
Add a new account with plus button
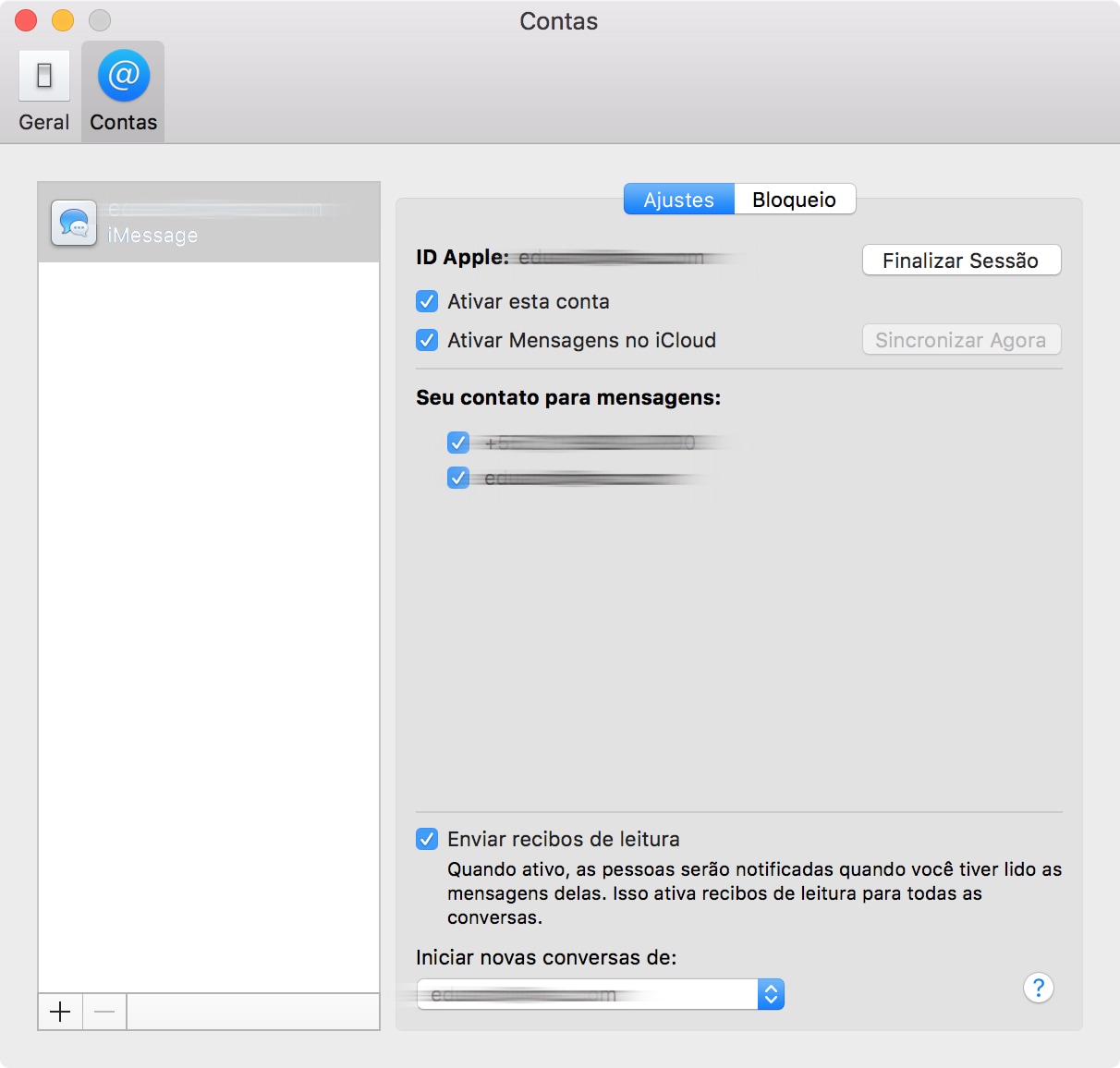coord(60,1012)
